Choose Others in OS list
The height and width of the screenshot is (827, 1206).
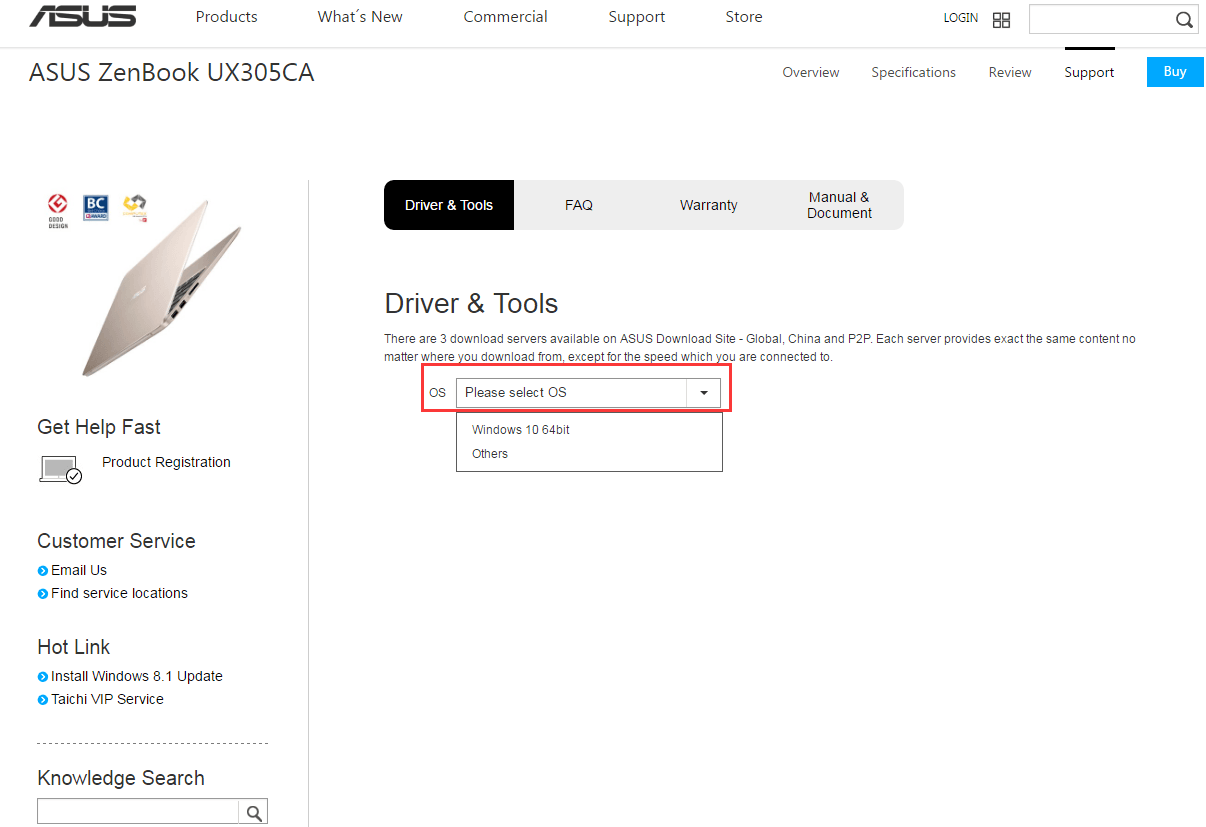(490, 454)
